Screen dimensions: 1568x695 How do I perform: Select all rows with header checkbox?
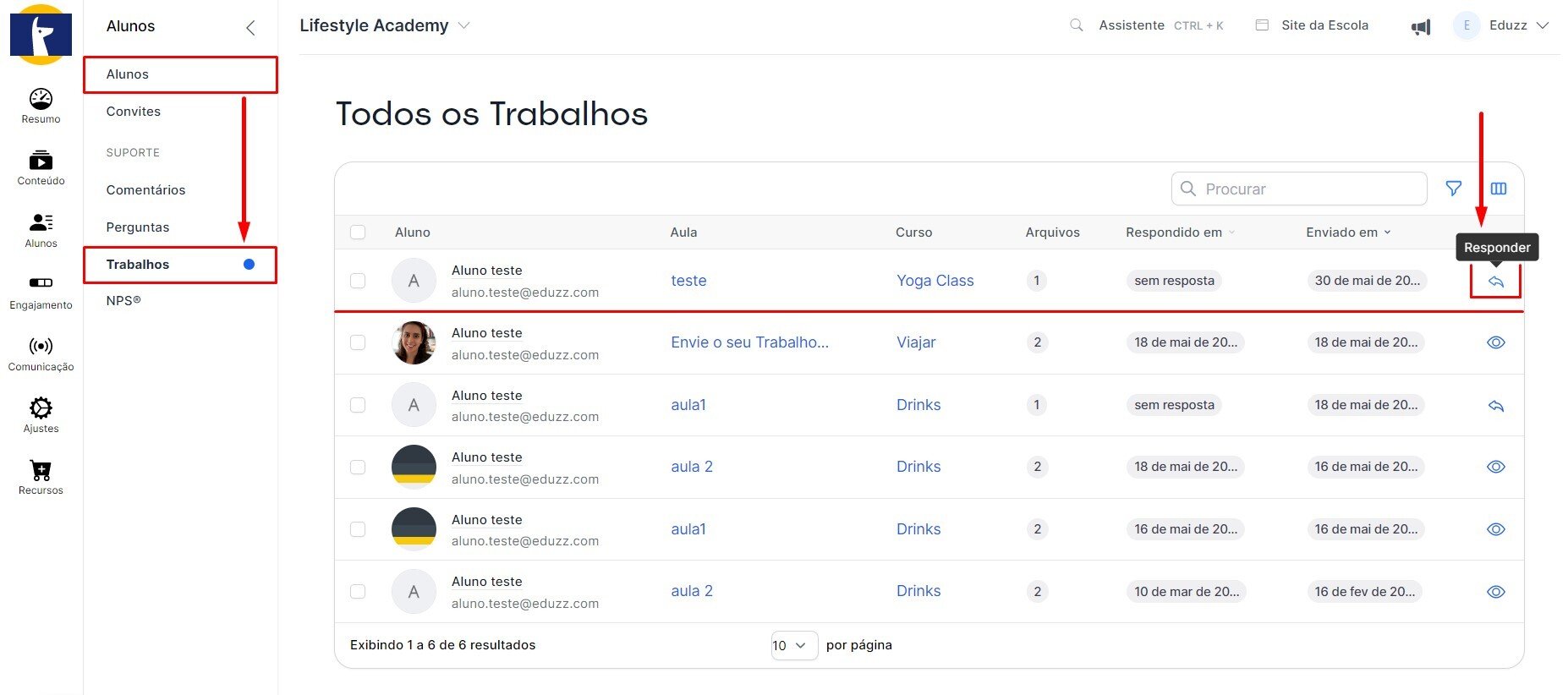coord(358,233)
